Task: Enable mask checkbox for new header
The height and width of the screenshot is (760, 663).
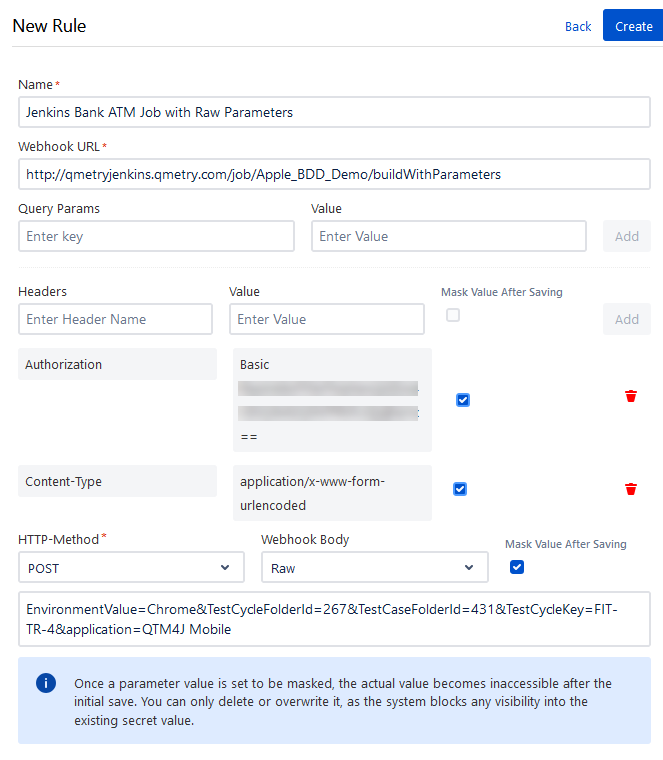Action: tap(453, 315)
